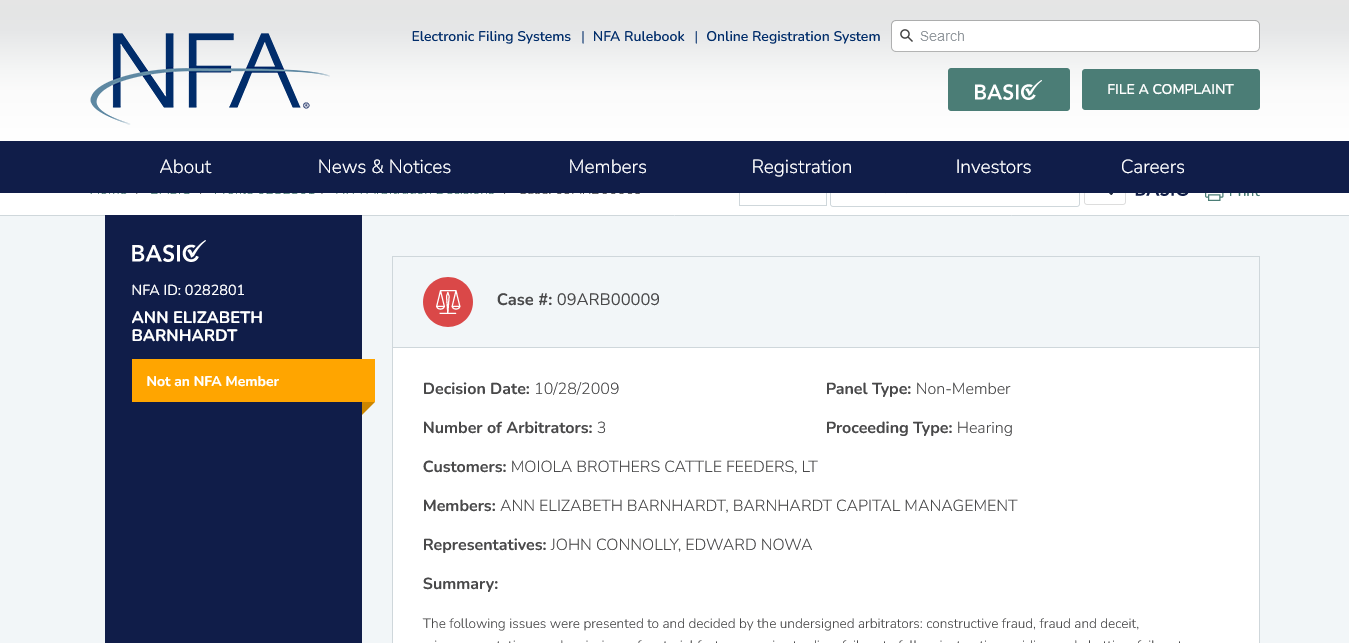Click into the top Search input field

click(1085, 36)
